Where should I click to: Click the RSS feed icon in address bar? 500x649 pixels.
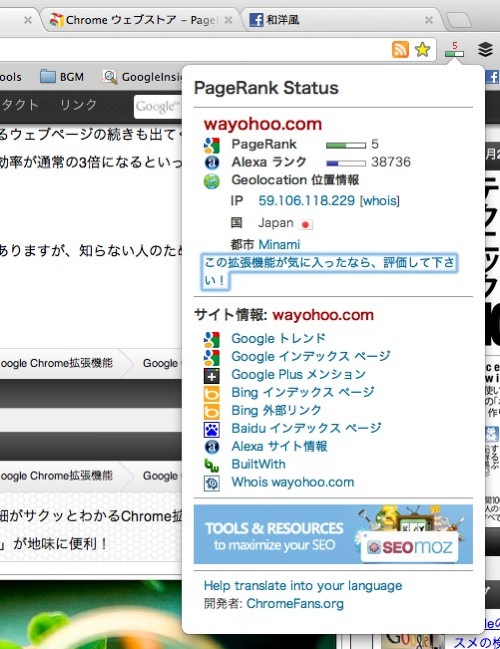400,50
